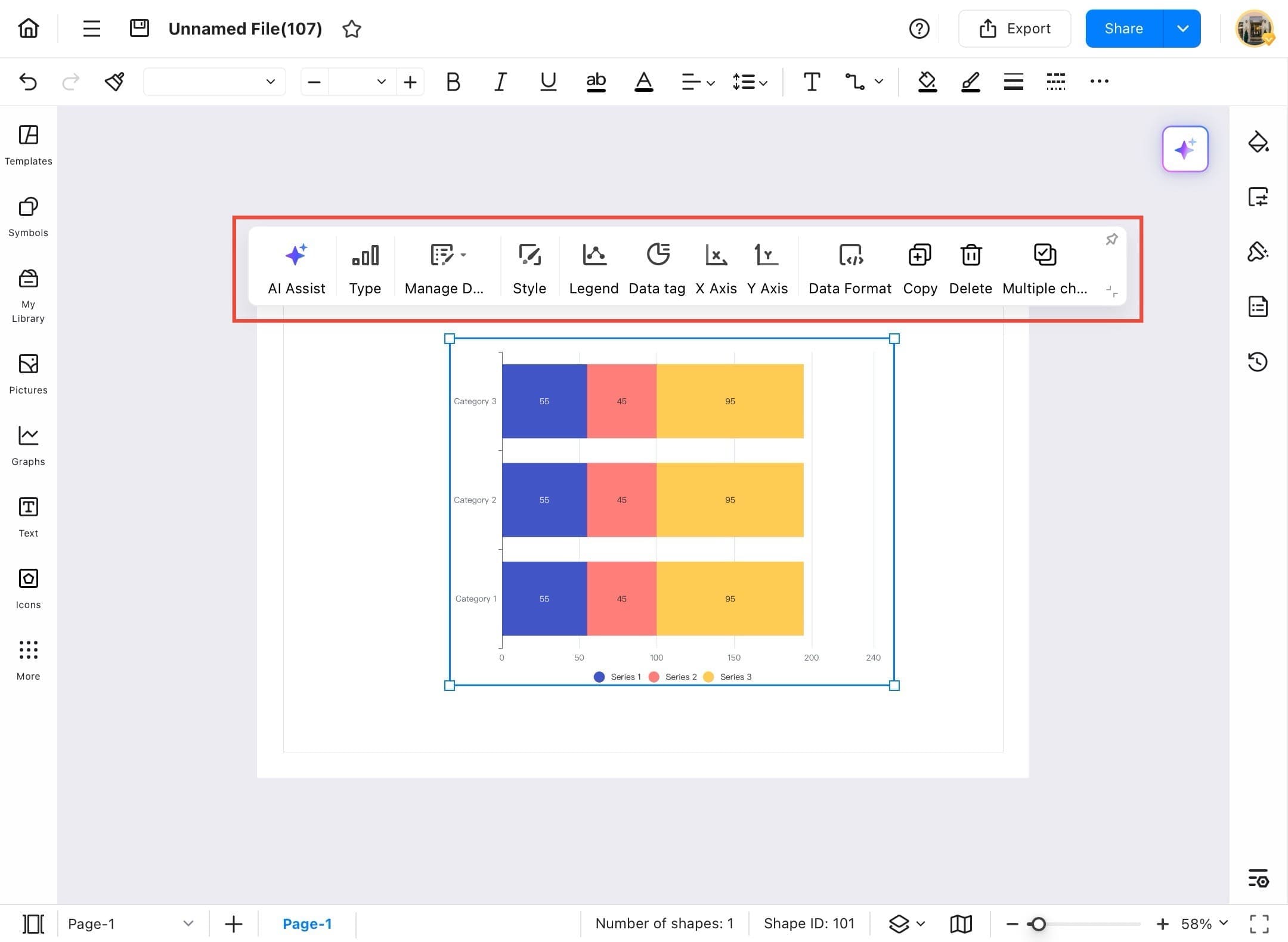Open the hamburger main menu
The height and width of the screenshot is (942, 1288).
[91, 28]
